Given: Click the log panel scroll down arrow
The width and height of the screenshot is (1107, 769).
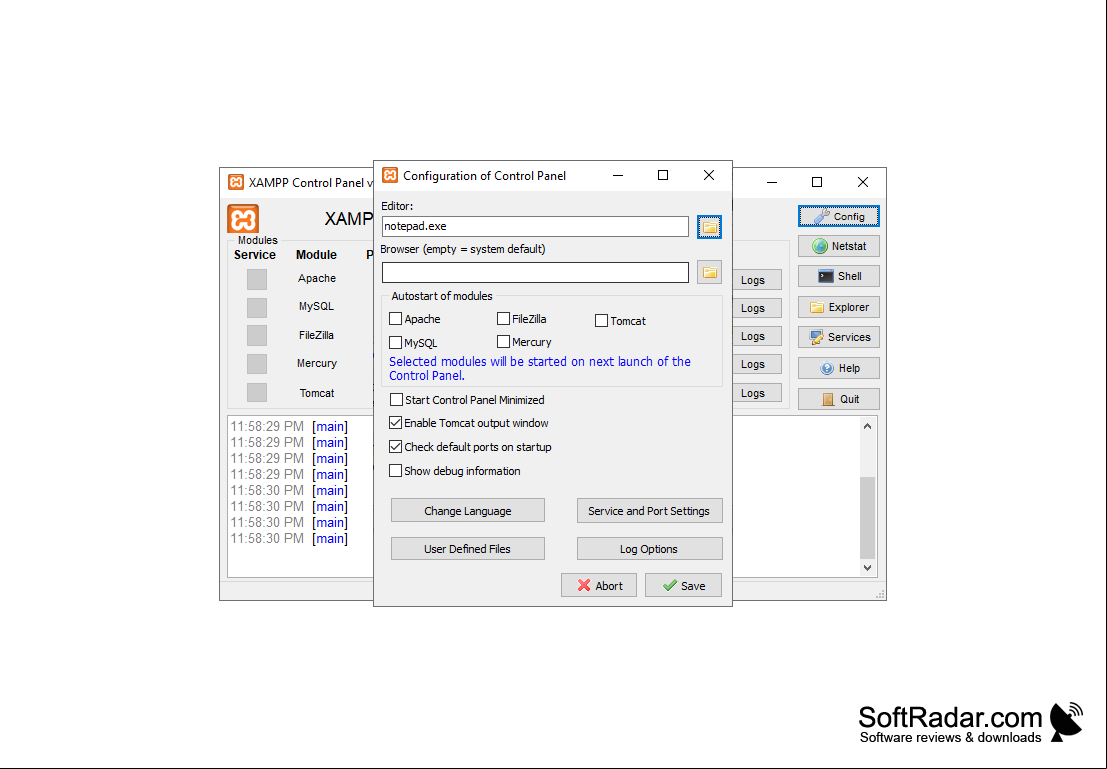Looking at the screenshot, I should coord(868,567).
